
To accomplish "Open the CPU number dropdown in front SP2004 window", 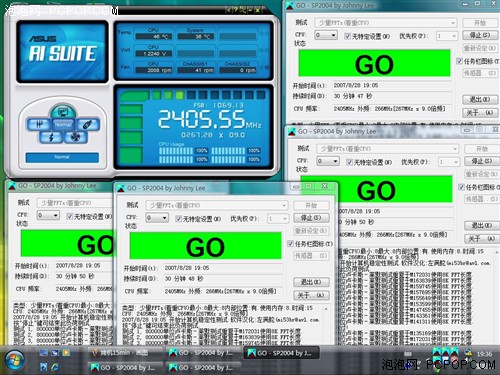I will [x=157, y=218].
